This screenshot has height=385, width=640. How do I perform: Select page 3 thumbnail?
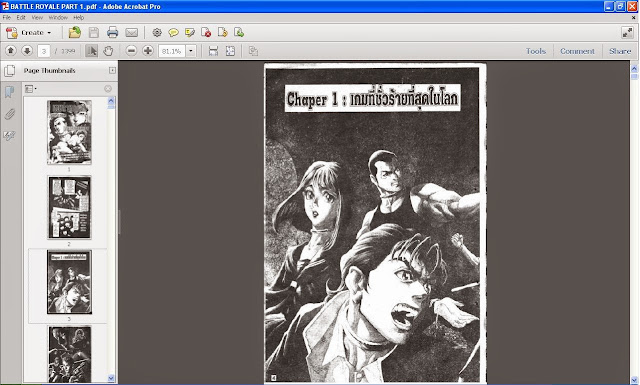click(x=69, y=282)
